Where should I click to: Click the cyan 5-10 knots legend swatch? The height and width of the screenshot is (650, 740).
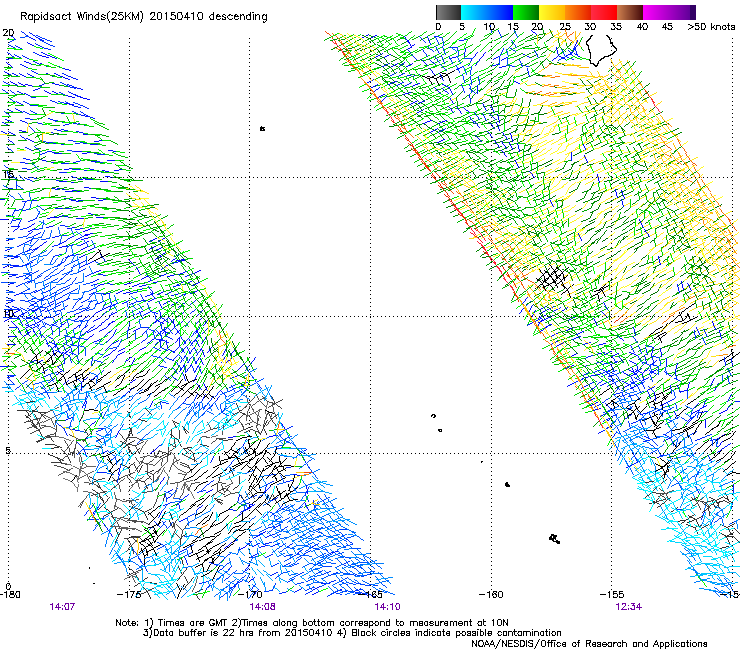pos(474,12)
